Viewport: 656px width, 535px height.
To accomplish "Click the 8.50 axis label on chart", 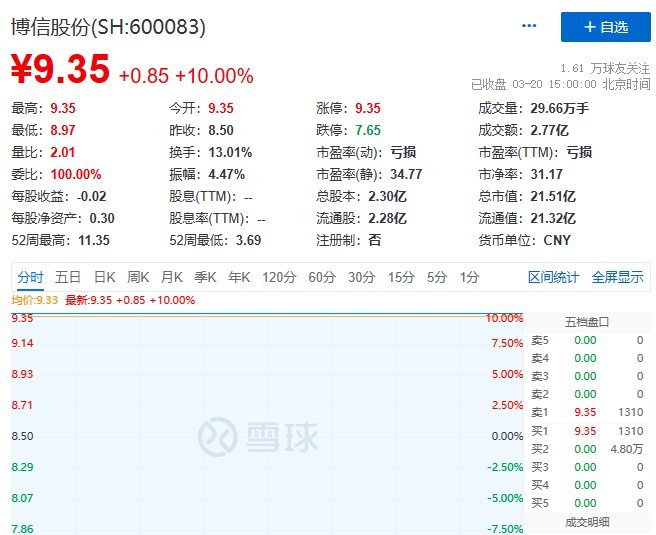I will pos(22,436).
